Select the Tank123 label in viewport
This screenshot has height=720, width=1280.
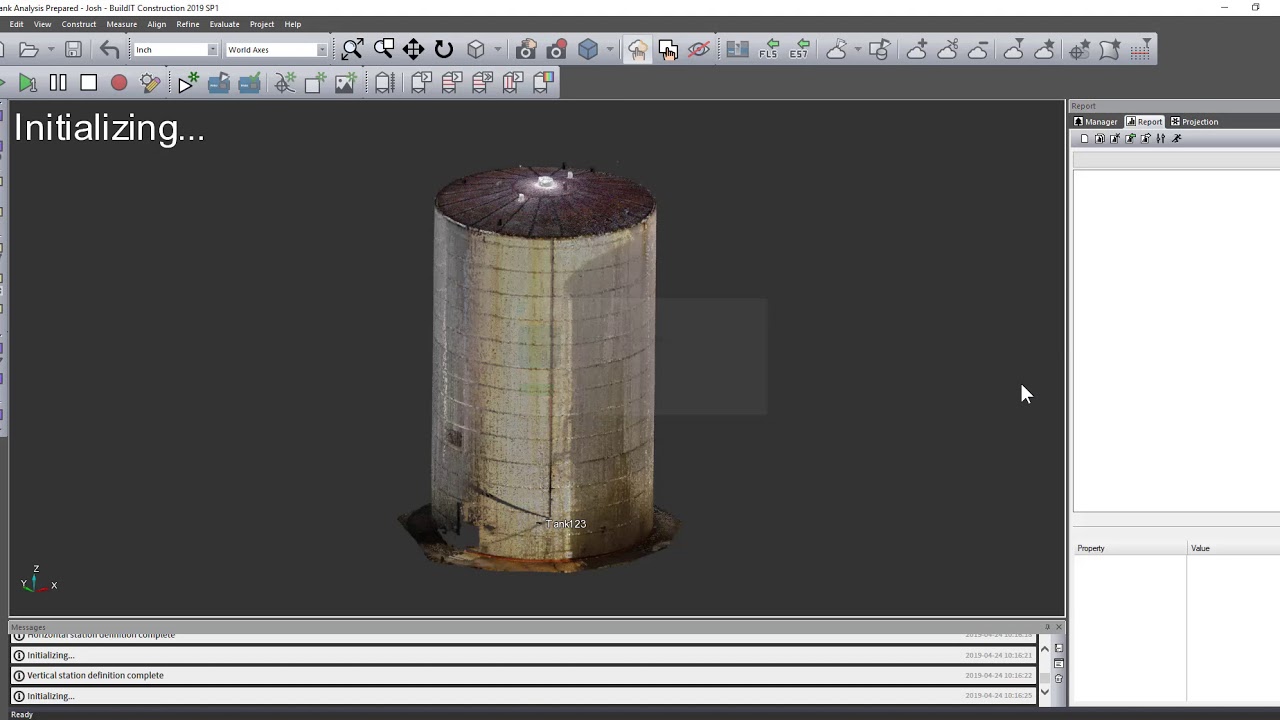[x=566, y=524]
